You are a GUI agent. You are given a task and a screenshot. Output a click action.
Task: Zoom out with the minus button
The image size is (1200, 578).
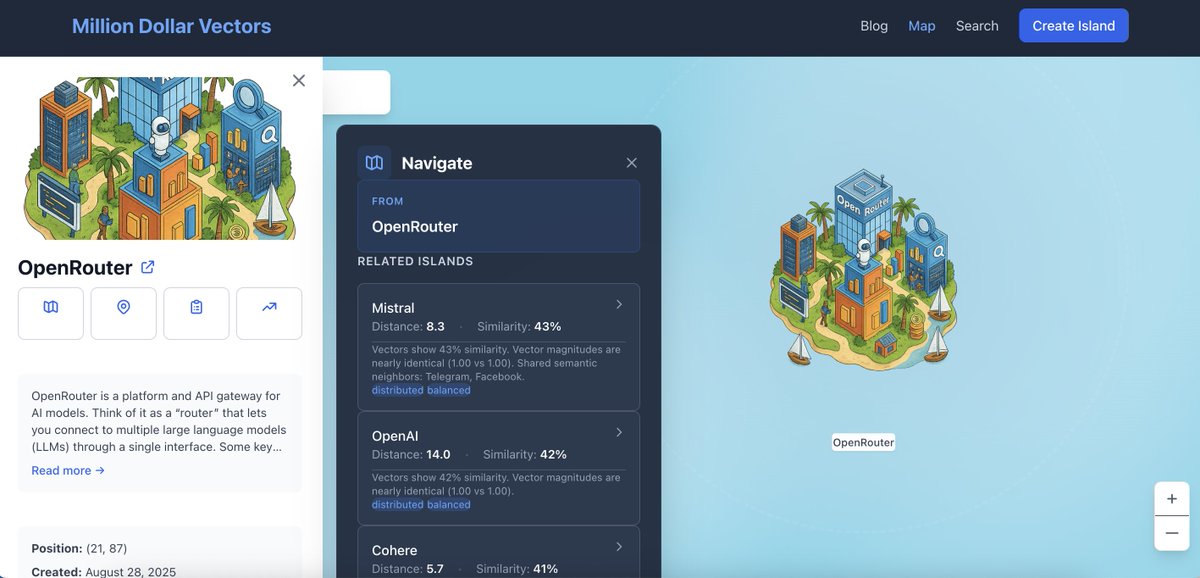pos(1172,533)
